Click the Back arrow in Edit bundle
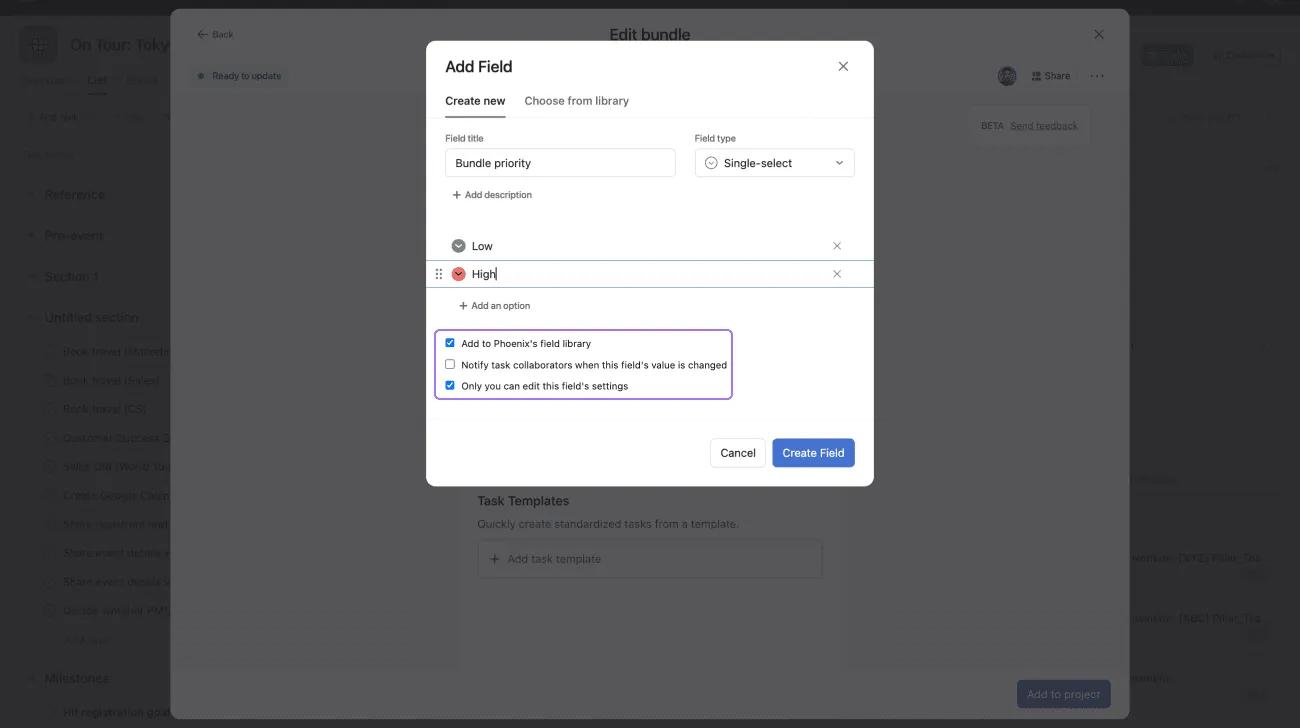 [x=203, y=34]
